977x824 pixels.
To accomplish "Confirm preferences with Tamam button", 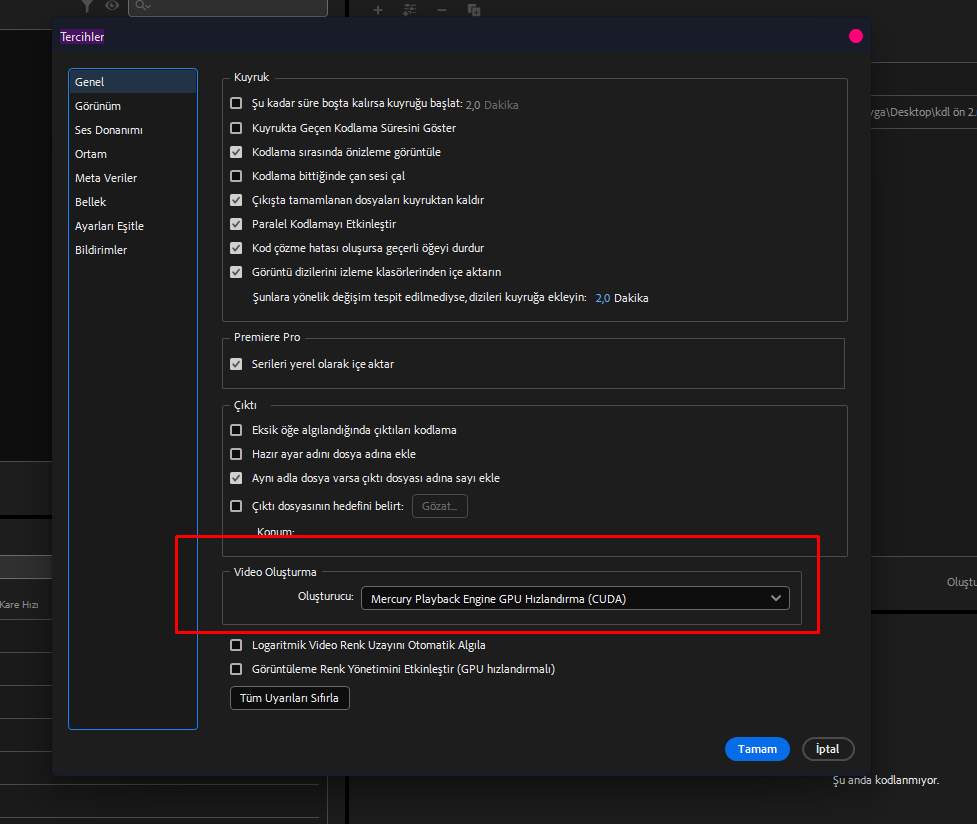I will click(x=757, y=749).
